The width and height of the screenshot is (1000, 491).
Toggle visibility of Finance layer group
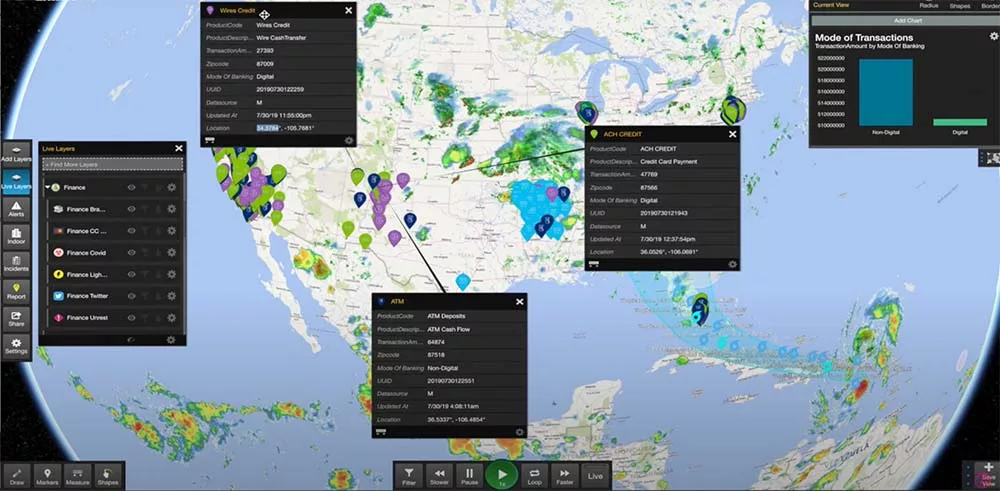coord(131,187)
